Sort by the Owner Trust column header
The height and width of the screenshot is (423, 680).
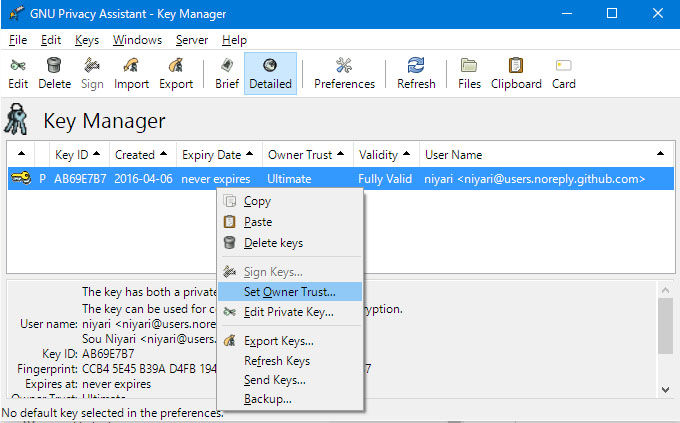pos(307,154)
